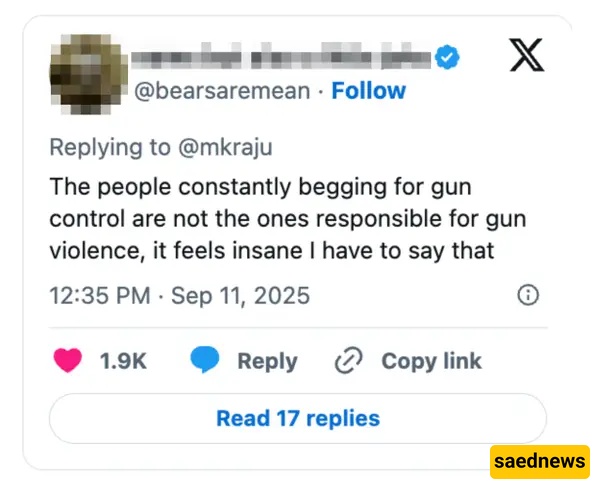600x489 pixels.
Task: Choose the Copy link text
Action: [431, 361]
